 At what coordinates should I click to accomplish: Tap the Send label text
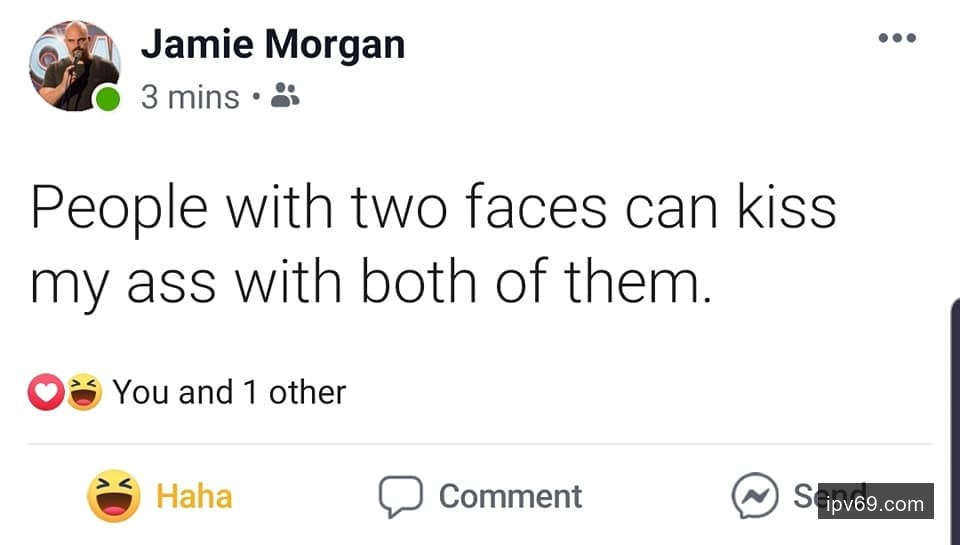[805, 492]
